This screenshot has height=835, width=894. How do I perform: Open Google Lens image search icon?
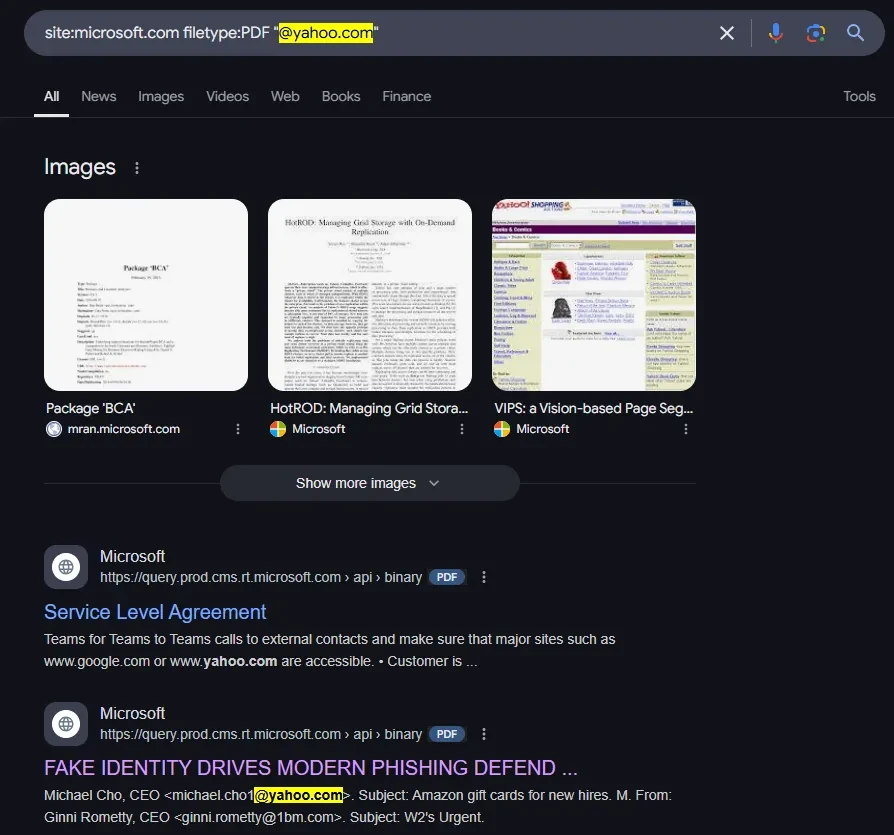click(815, 33)
